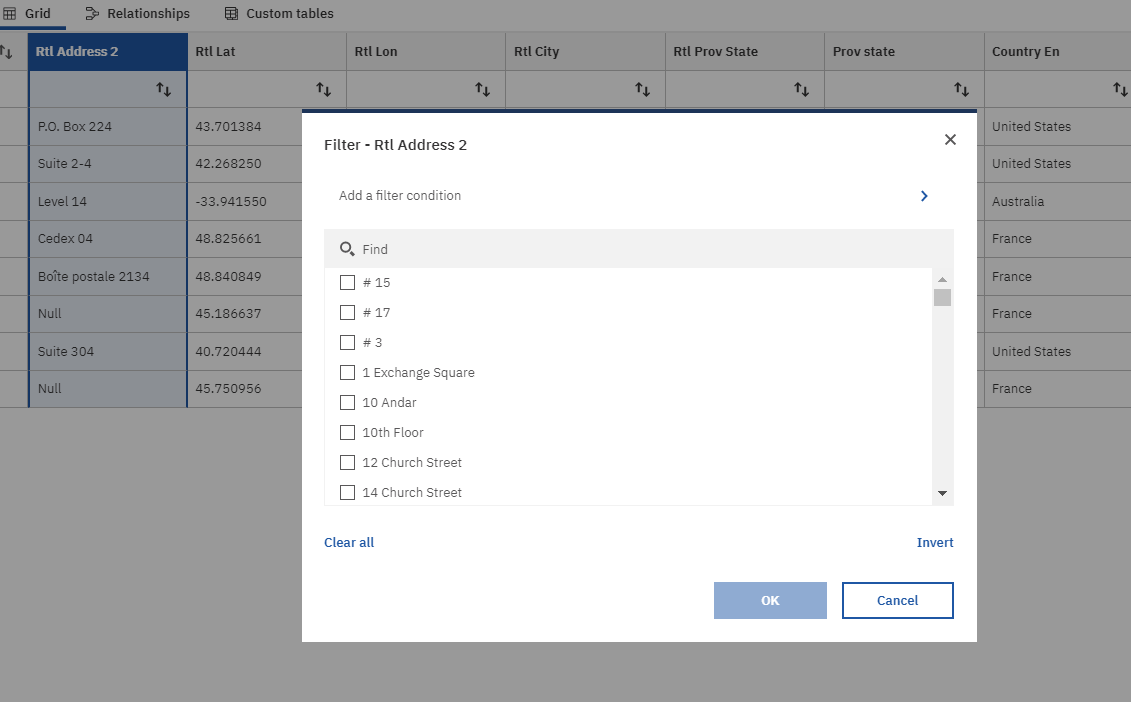Click the 'Cedex 04' cell

click(108, 239)
